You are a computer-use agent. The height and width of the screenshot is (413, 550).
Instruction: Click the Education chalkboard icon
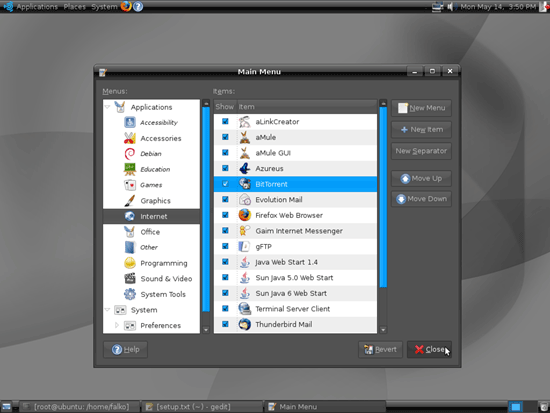point(130,169)
